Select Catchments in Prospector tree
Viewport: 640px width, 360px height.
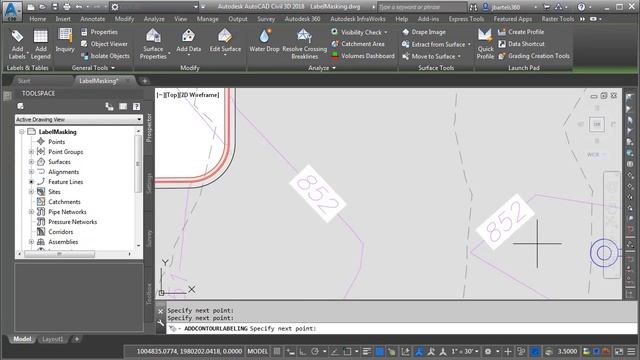pos(64,202)
